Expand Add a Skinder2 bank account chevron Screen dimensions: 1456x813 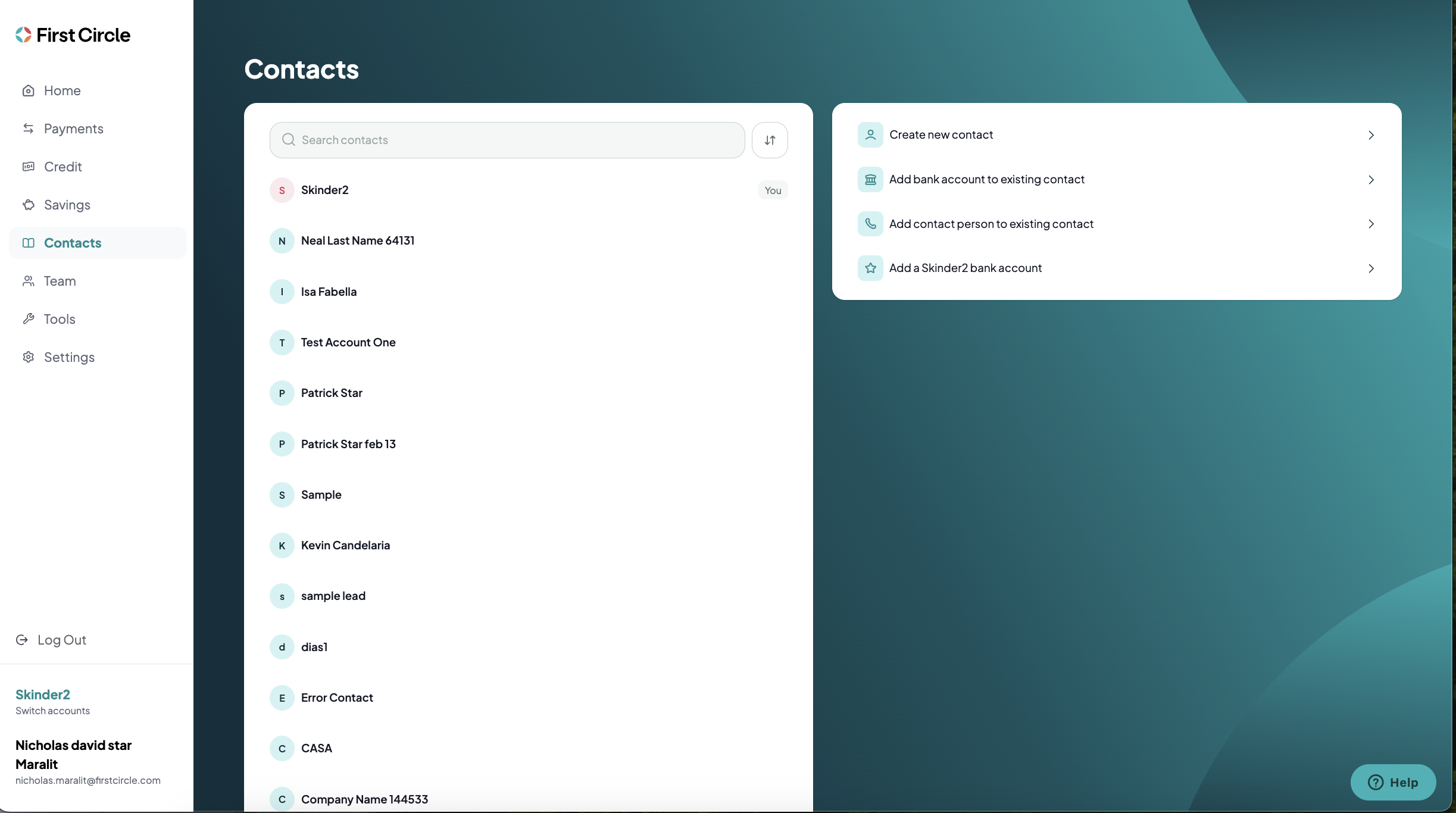pyautogui.click(x=1371, y=268)
